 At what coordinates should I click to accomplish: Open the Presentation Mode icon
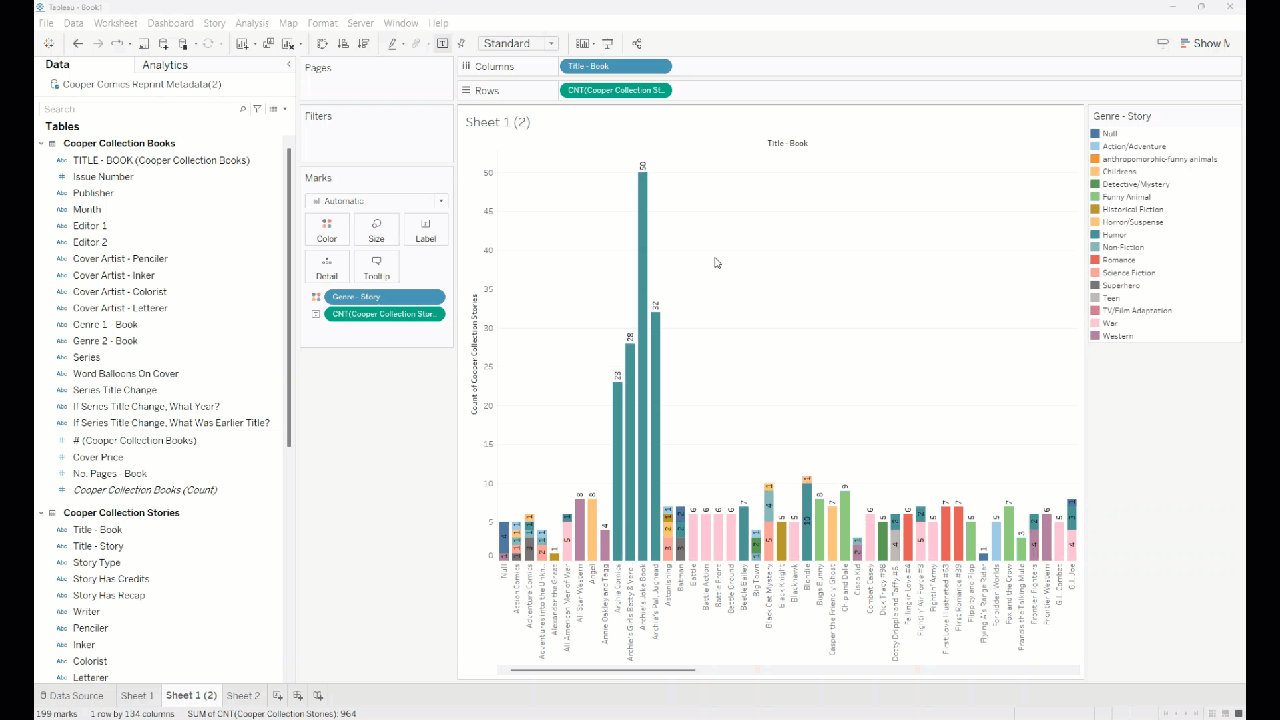pyautogui.click(x=608, y=44)
